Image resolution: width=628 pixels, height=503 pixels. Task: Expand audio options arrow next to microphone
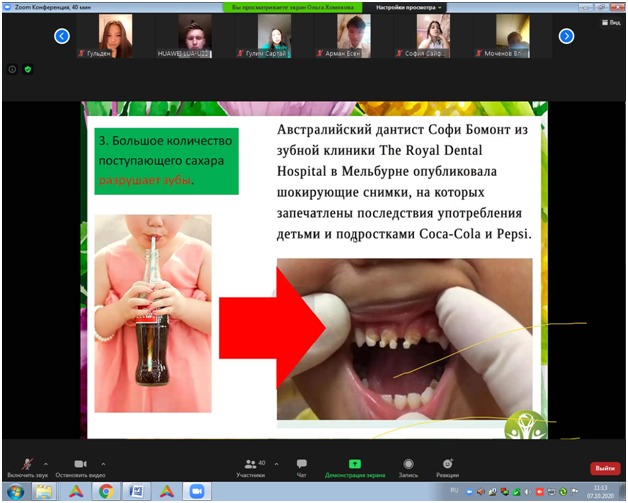click(45, 463)
